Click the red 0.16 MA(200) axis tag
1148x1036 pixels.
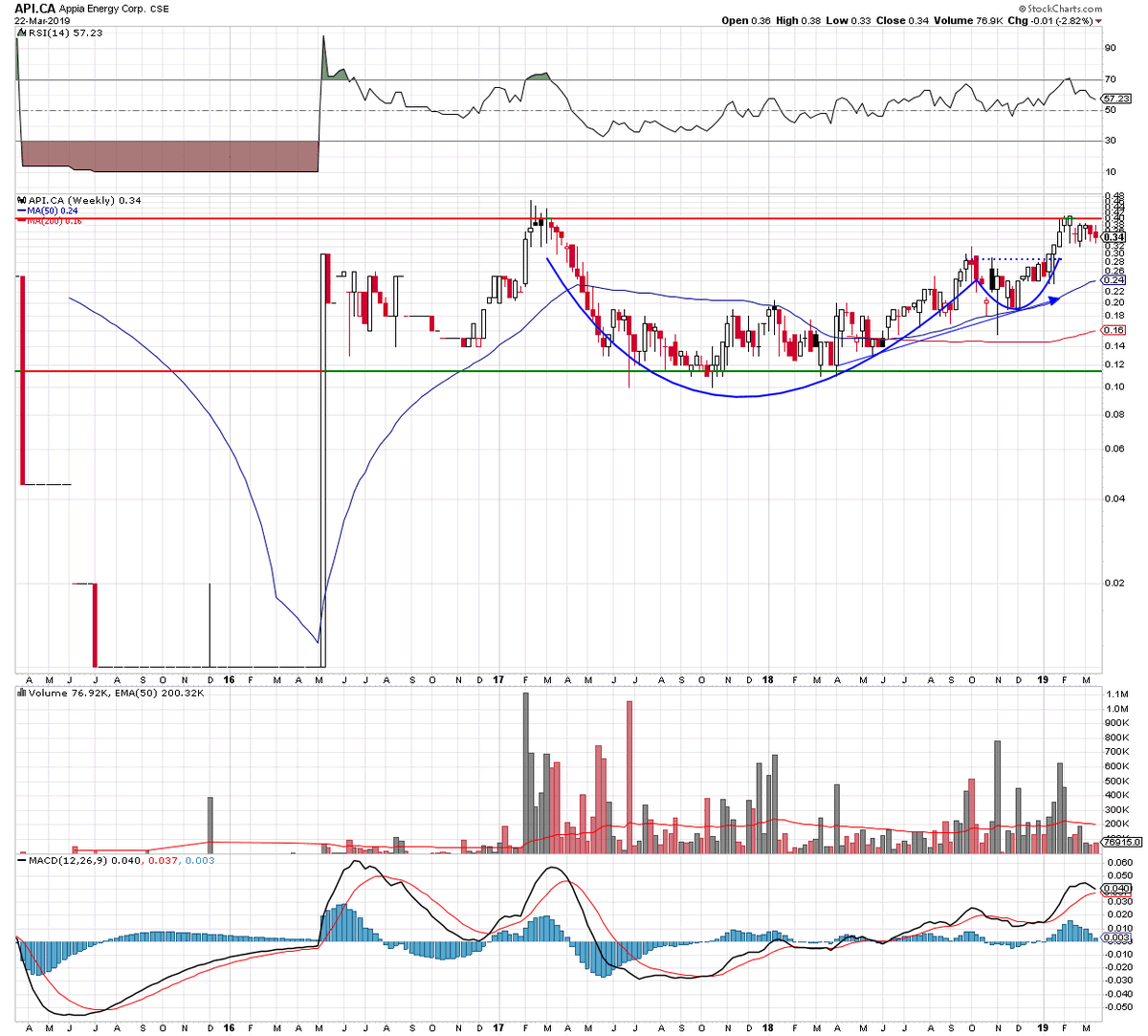click(x=1115, y=331)
